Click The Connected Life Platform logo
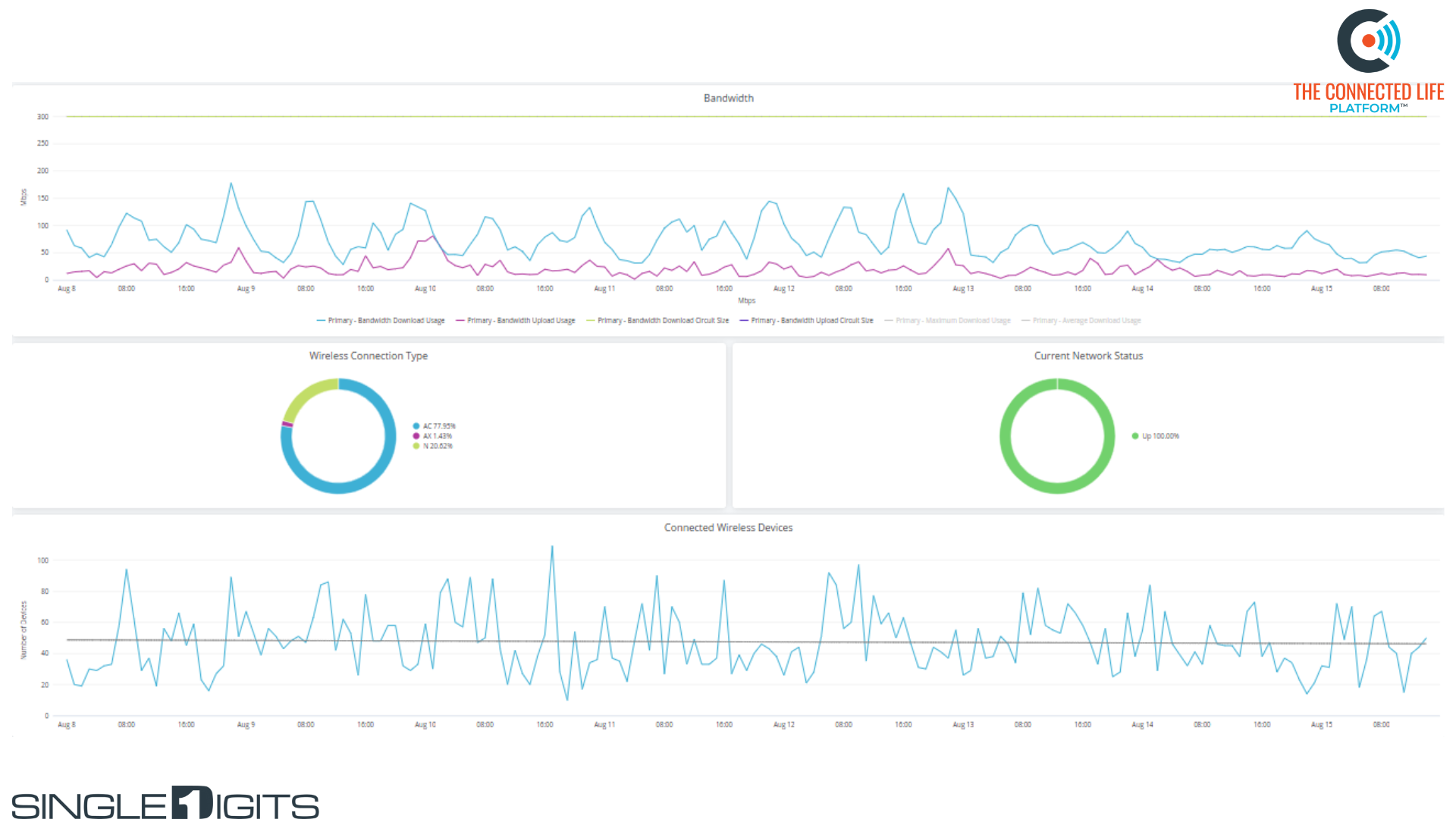This screenshot has width=1456, height=819. 1368,61
